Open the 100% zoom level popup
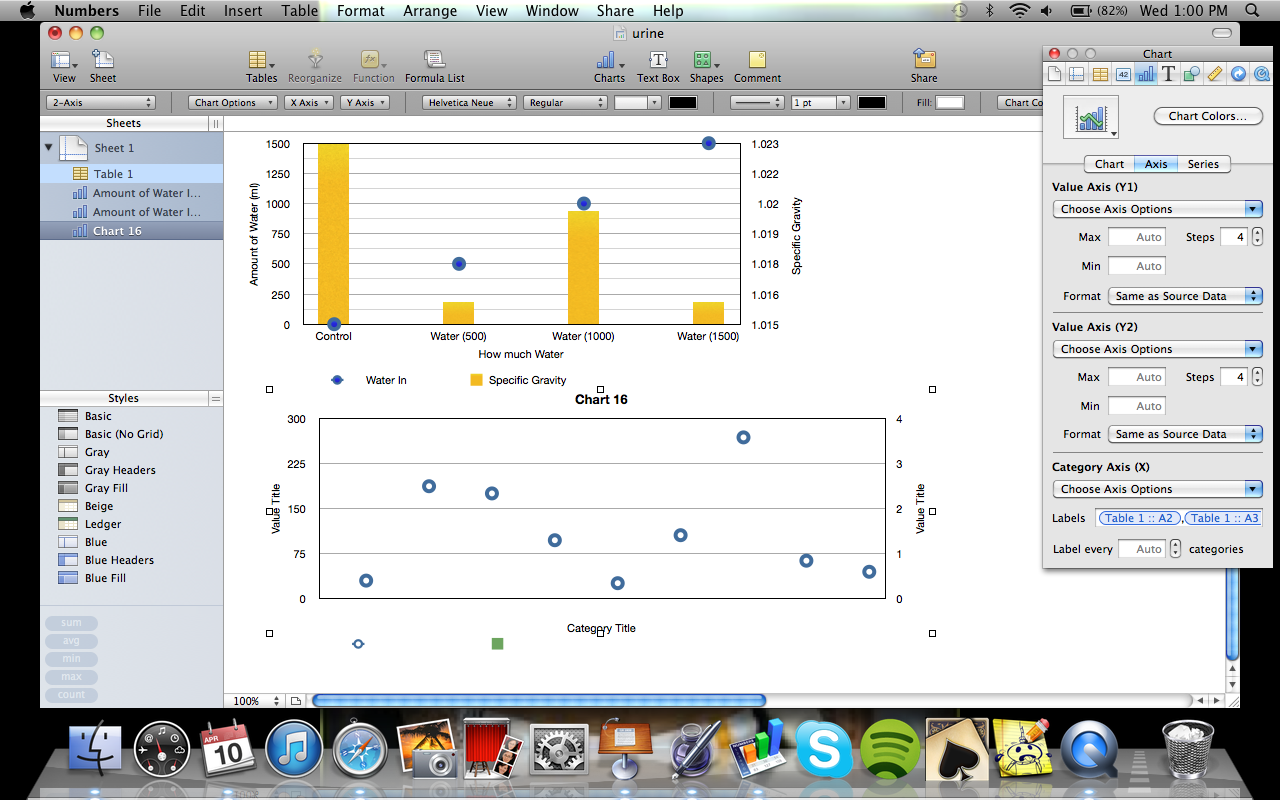This screenshot has width=1280, height=800. [254, 701]
